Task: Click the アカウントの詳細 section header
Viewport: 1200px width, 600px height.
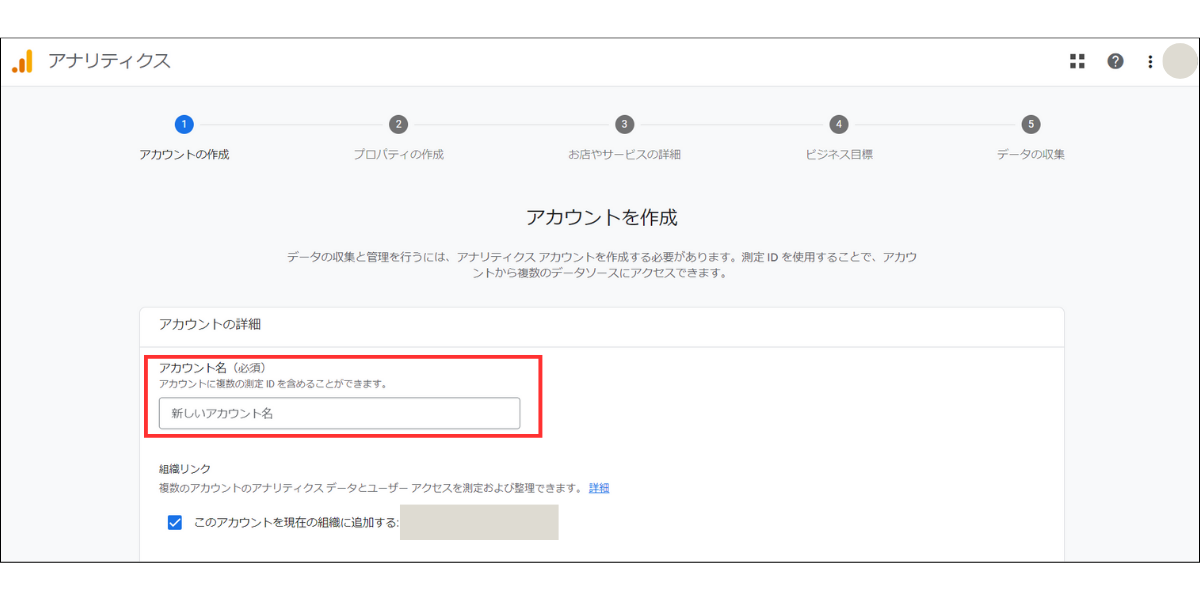Action: (210, 324)
